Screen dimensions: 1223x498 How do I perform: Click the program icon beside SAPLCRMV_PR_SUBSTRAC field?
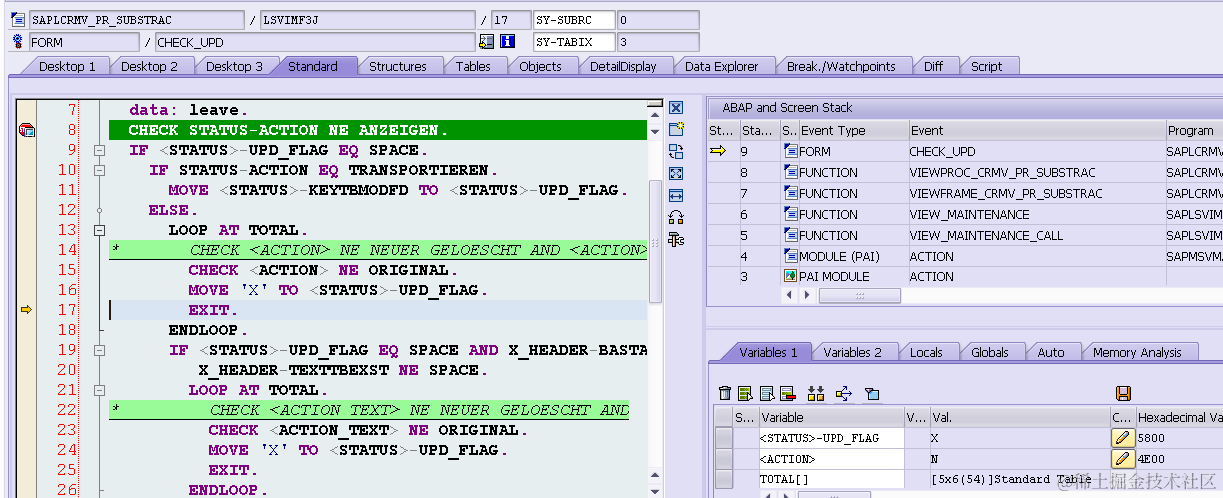point(17,20)
